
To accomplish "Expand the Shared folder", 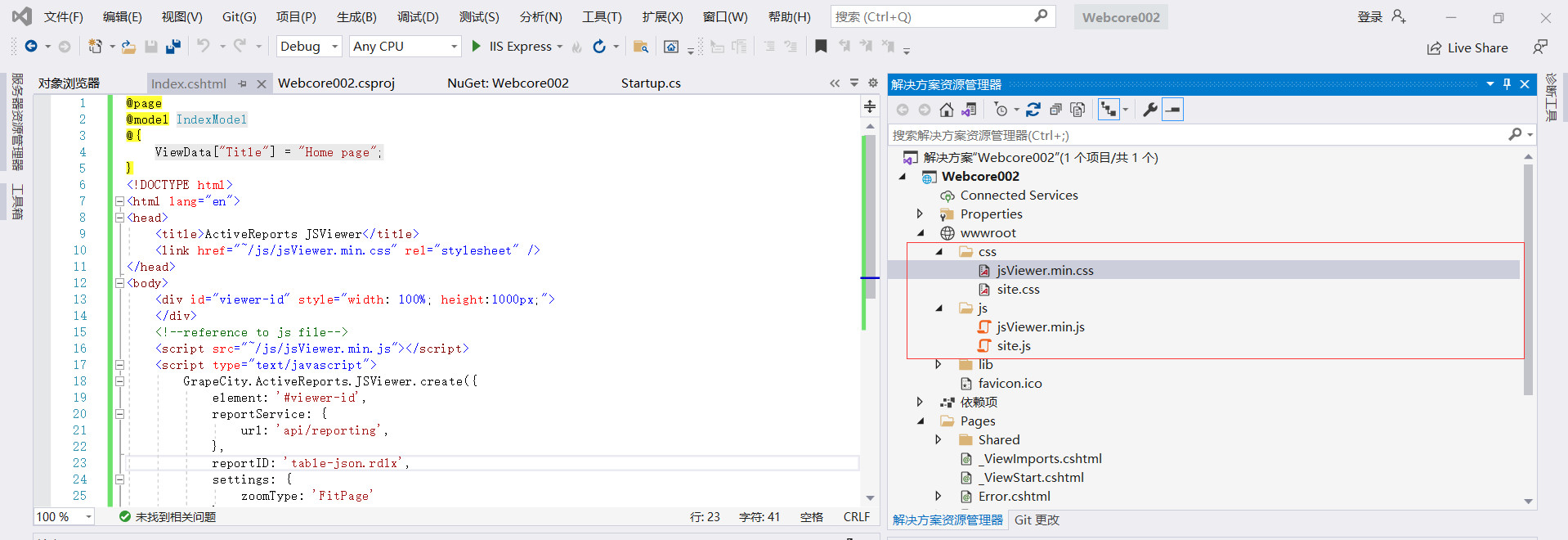I will click(x=939, y=440).
